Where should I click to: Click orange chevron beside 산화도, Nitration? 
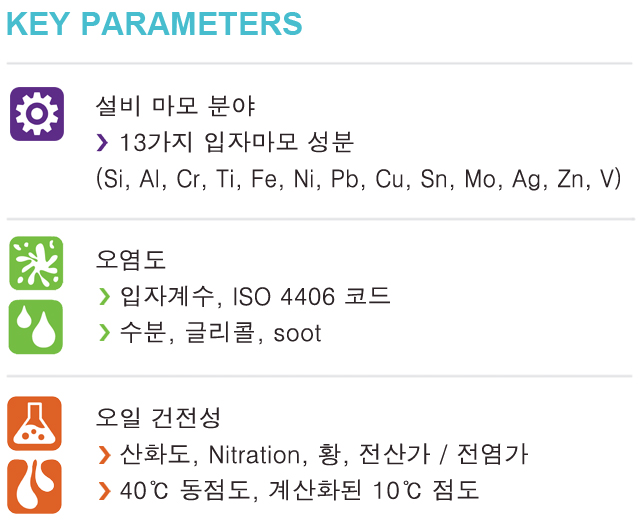104,455
